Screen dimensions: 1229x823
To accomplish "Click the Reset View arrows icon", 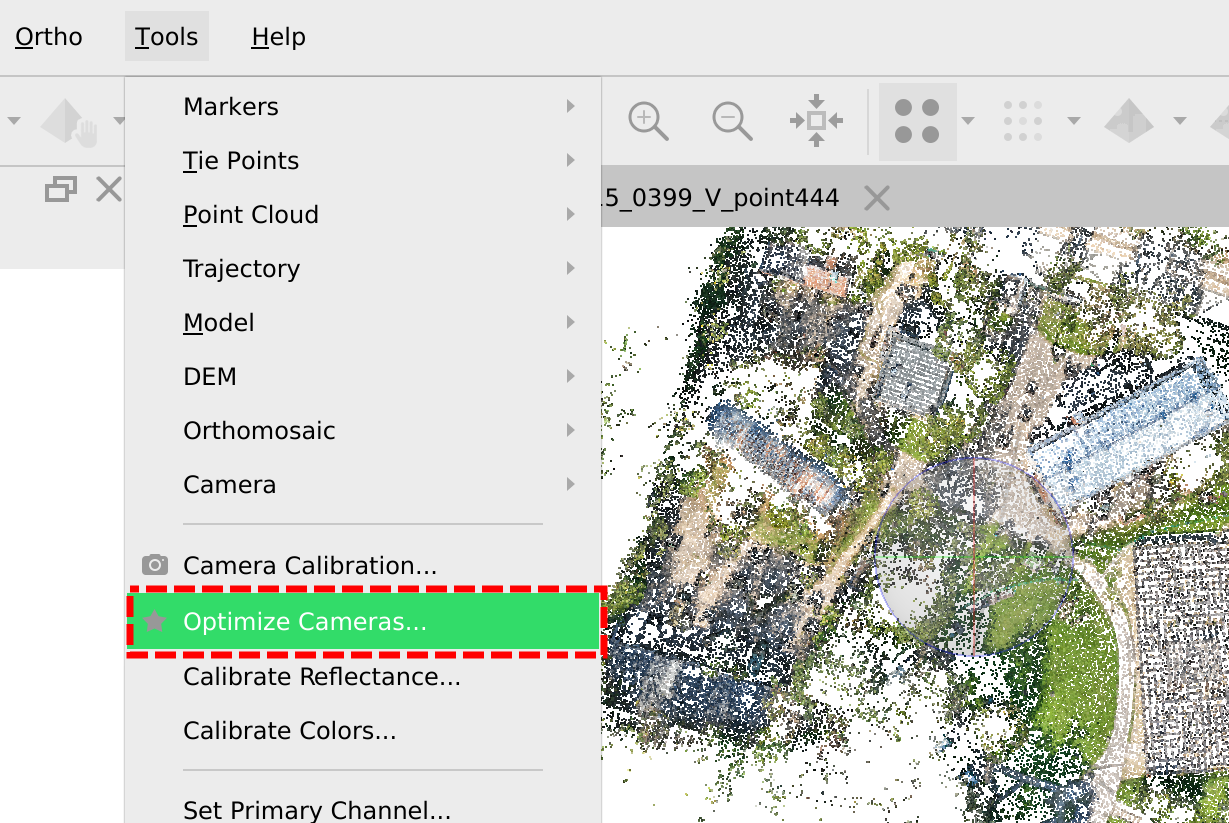I will (816, 121).
